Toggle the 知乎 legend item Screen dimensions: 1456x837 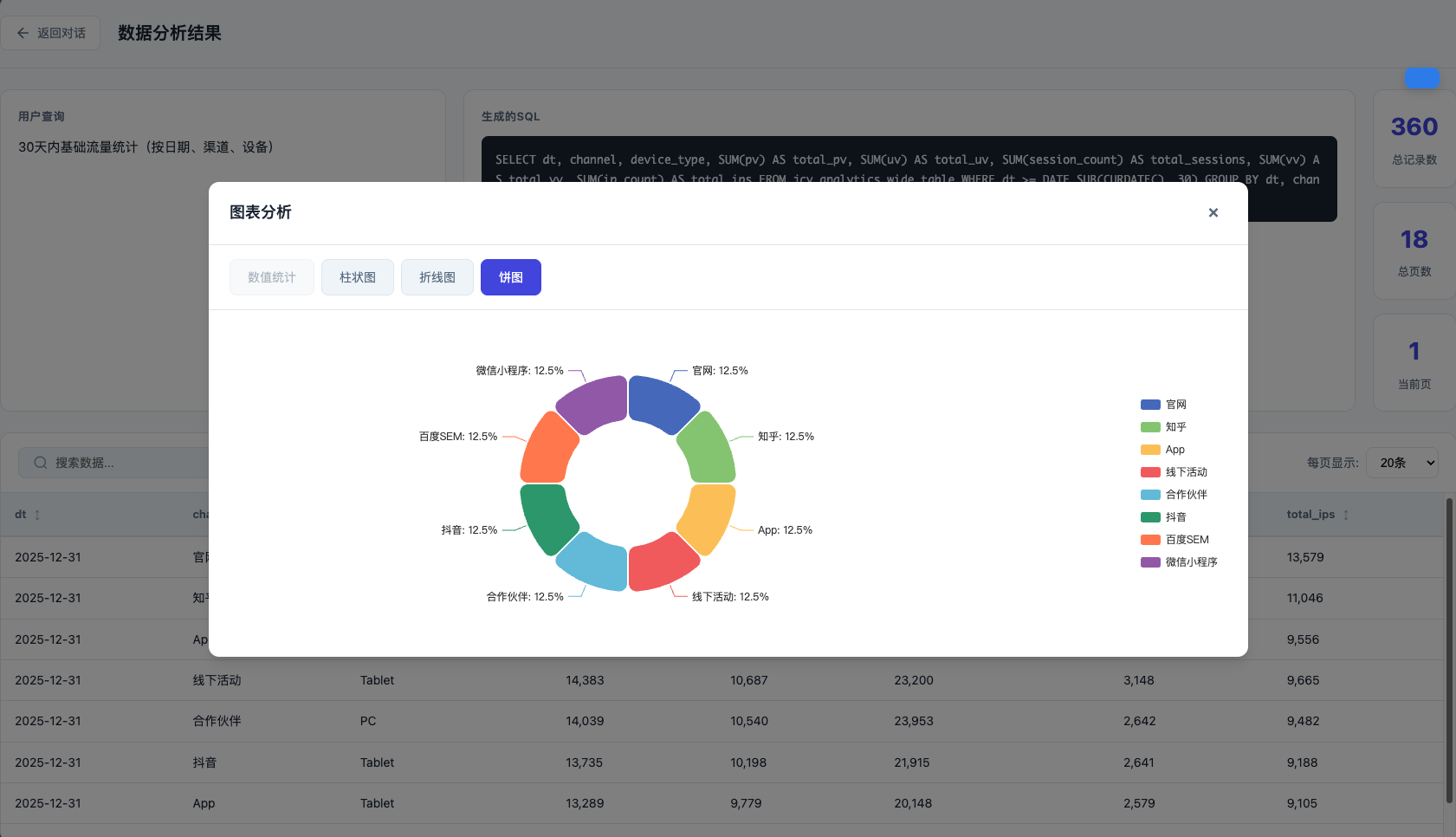click(x=1163, y=427)
